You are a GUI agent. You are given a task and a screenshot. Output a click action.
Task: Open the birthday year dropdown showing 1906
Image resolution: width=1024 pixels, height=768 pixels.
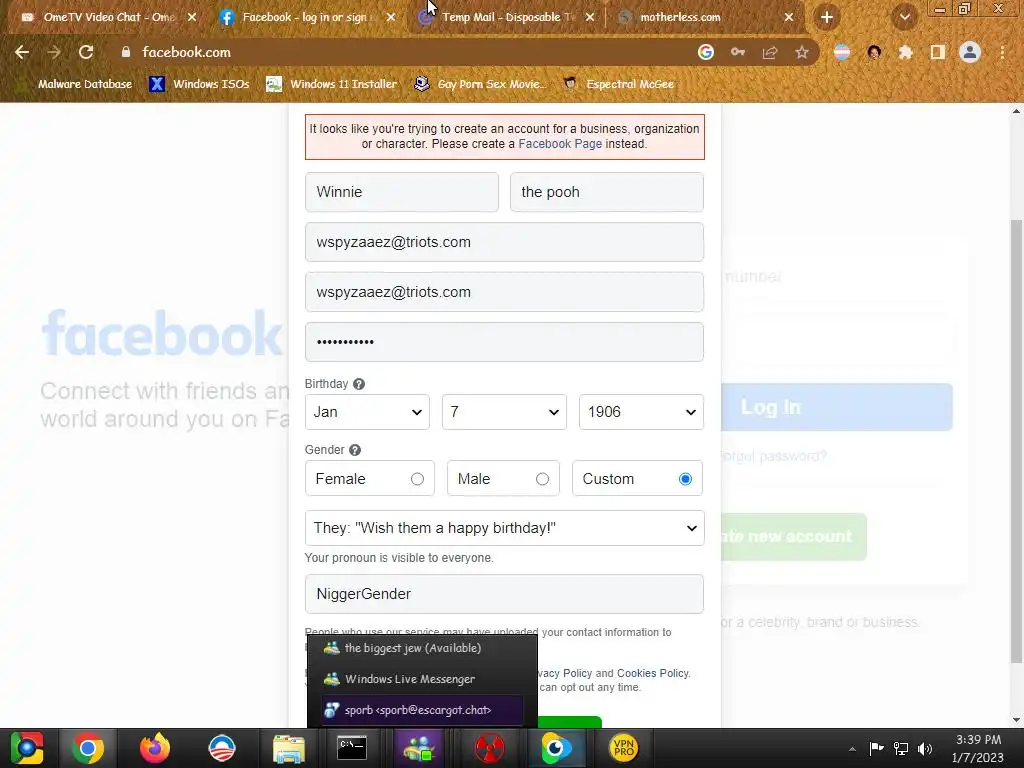pyautogui.click(x=641, y=412)
